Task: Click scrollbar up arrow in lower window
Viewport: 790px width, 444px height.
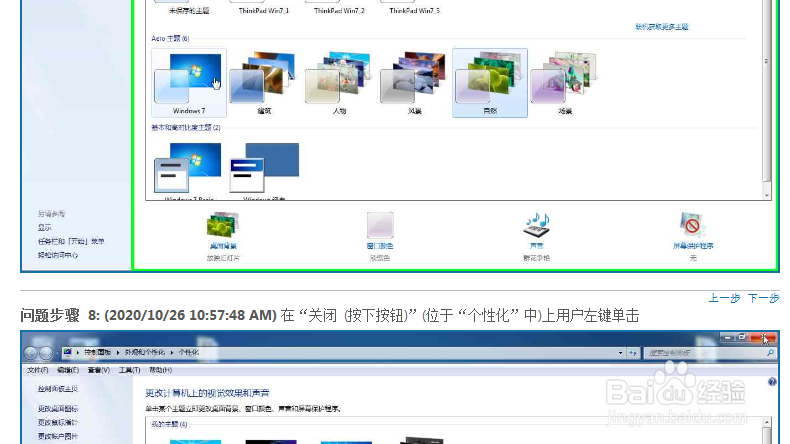Action: click(767, 422)
